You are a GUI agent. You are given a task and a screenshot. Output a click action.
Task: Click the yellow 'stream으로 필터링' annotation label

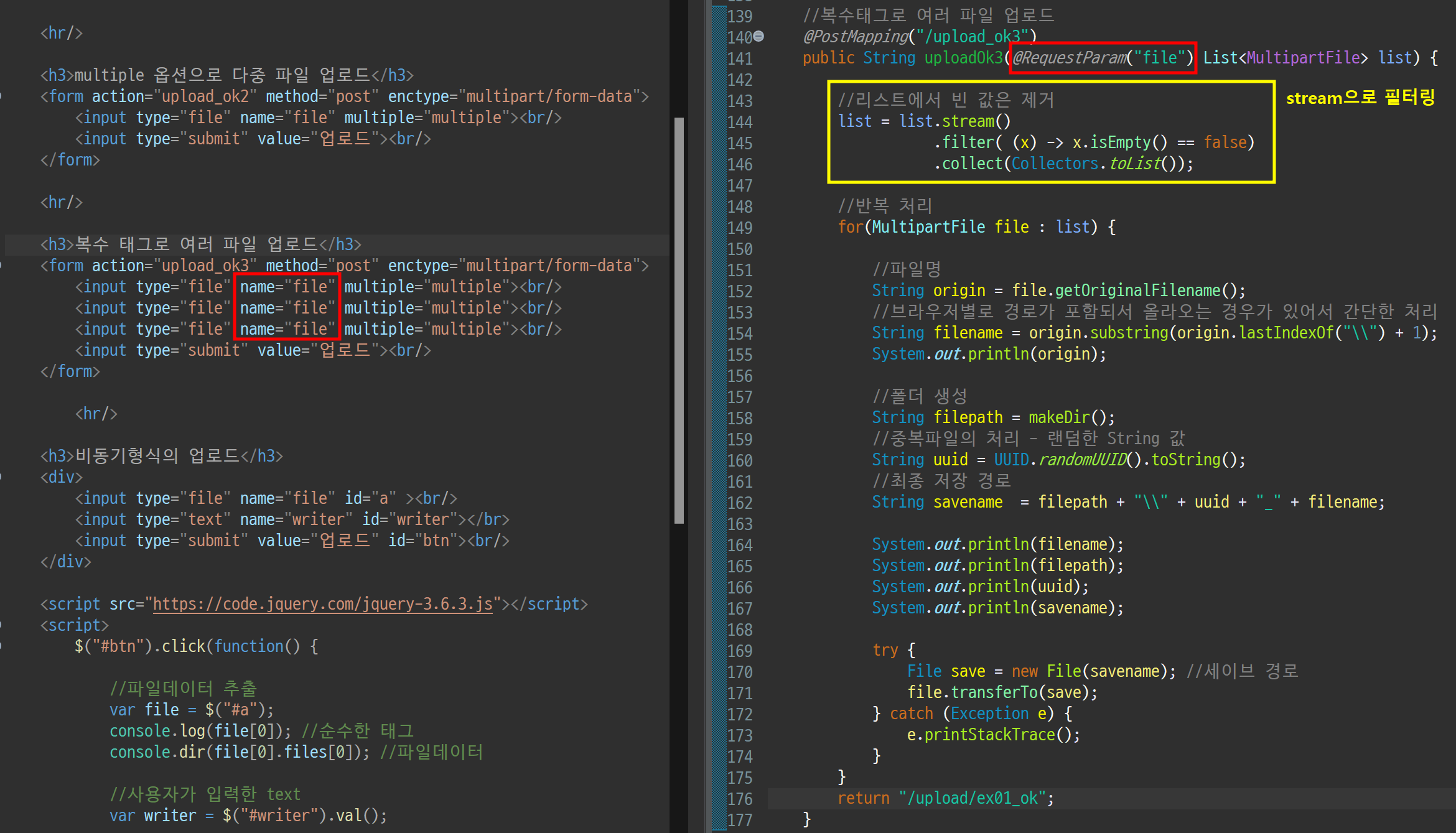1360,98
